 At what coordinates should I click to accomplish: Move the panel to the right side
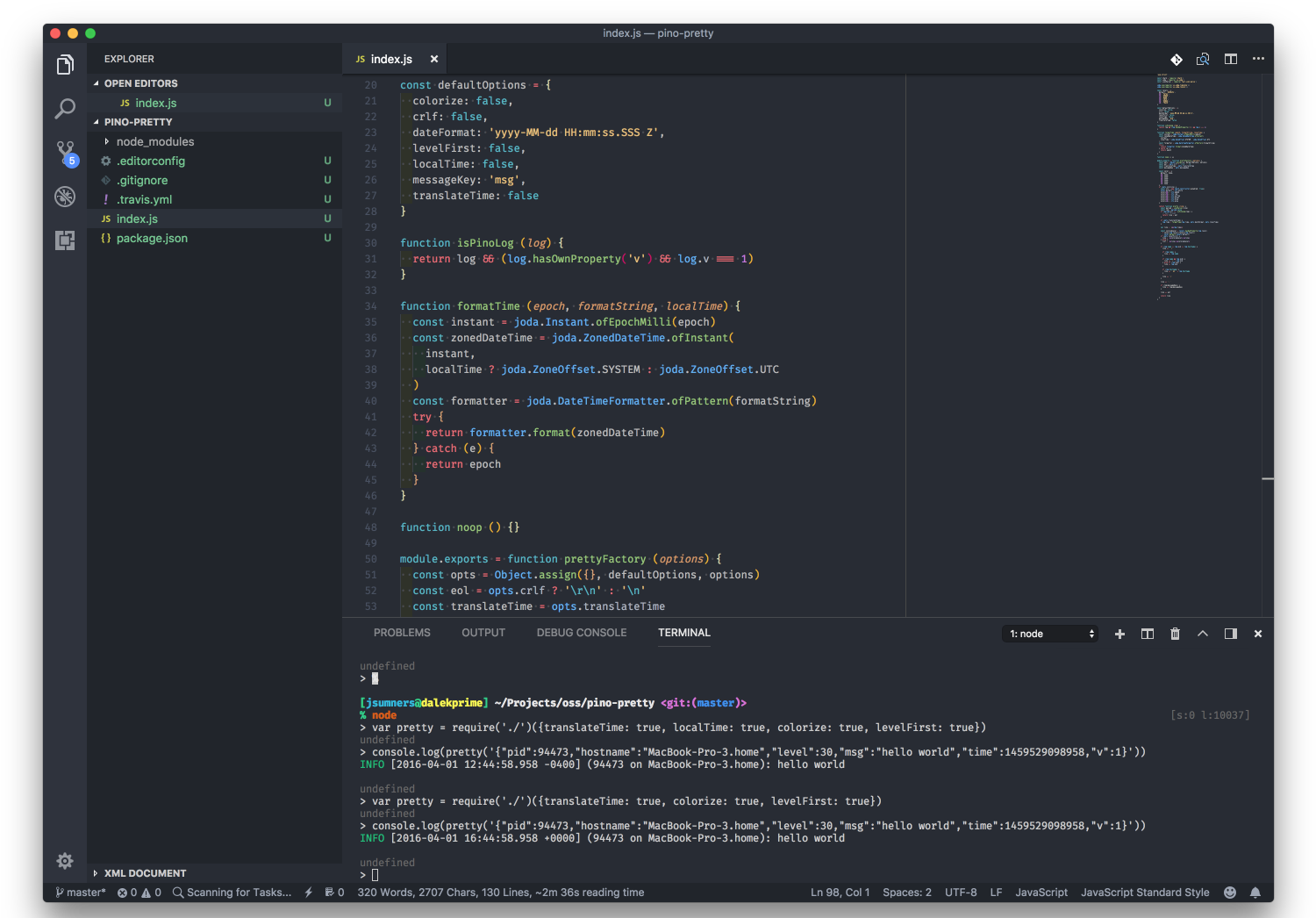(1231, 634)
